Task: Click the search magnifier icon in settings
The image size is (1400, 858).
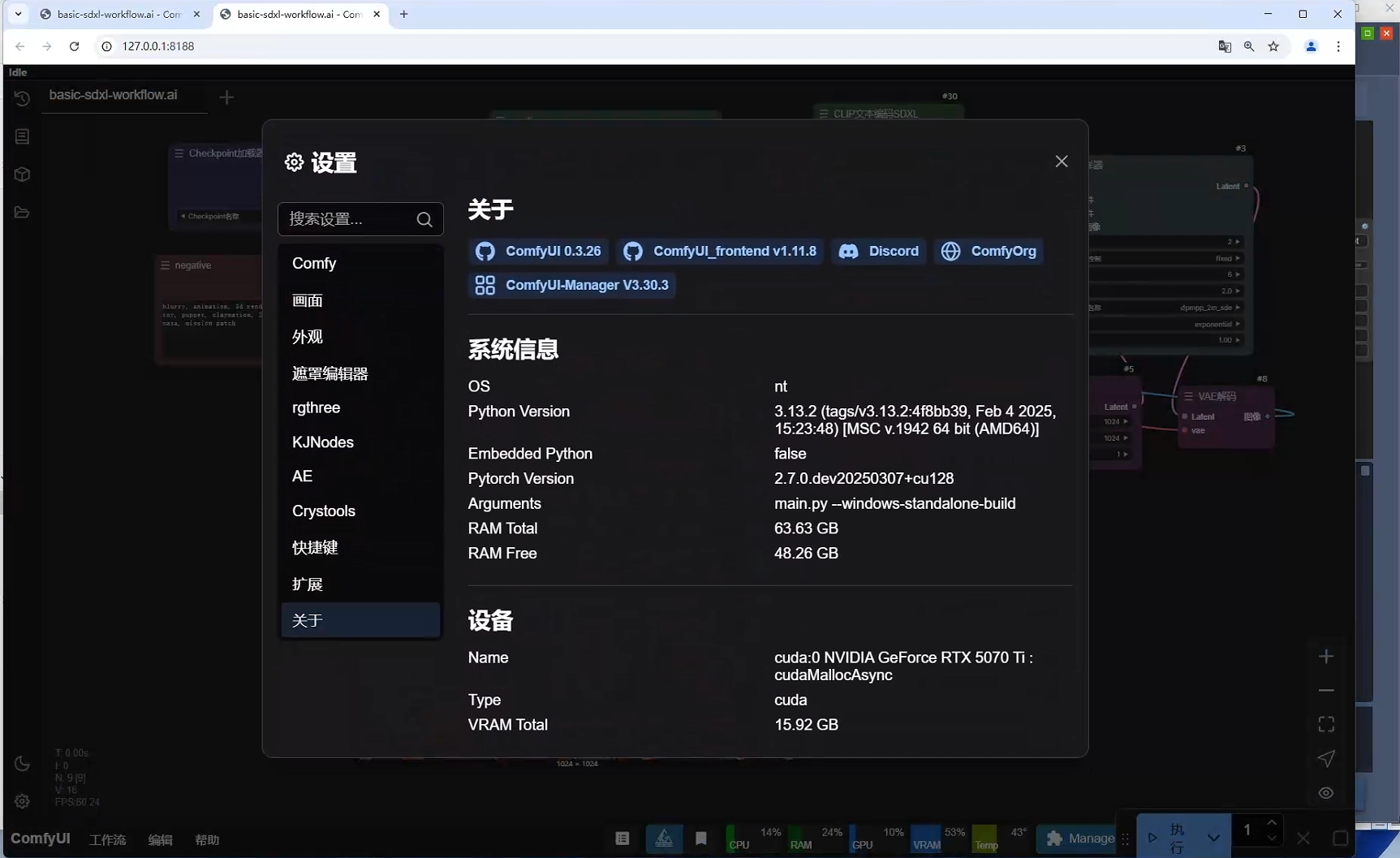Action: (x=424, y=219)
